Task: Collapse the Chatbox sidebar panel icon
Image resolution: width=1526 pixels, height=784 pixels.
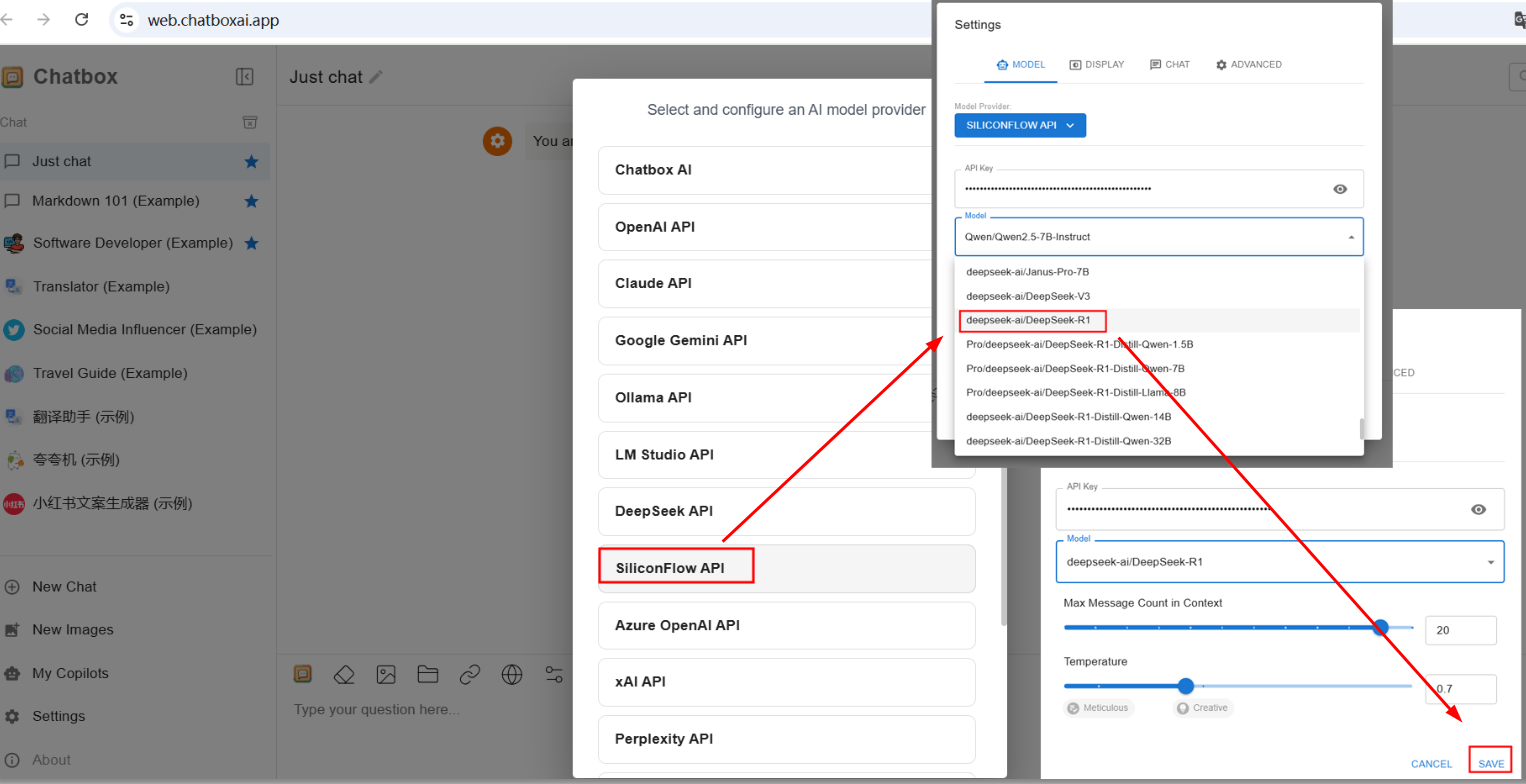Action: click(x=244, y=77)
